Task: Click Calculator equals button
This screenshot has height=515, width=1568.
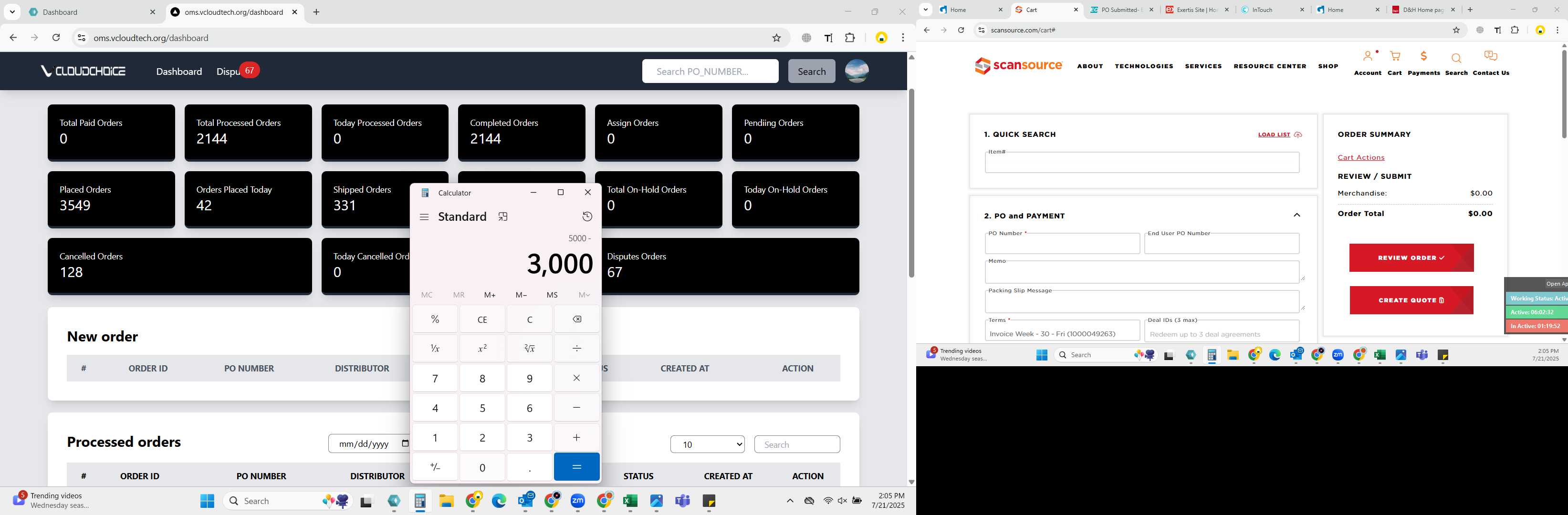Action: coord(576,467)
